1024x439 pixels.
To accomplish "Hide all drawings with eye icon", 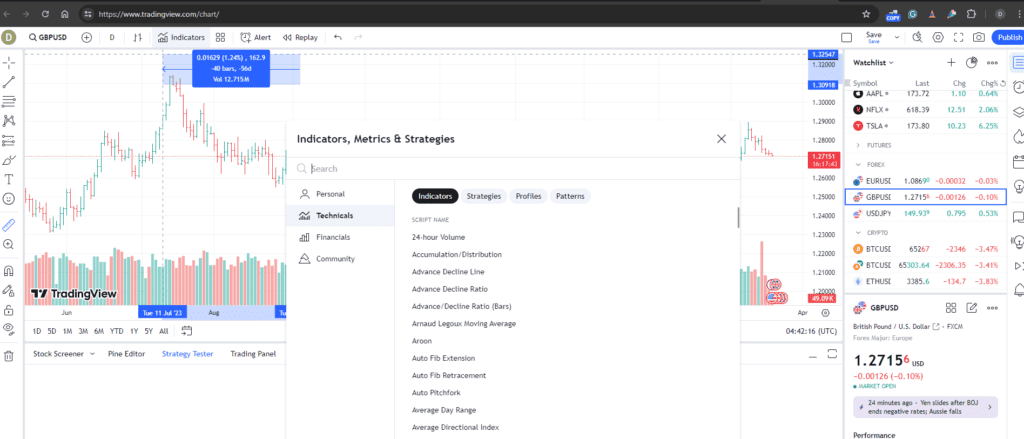I will pos(9,329).
